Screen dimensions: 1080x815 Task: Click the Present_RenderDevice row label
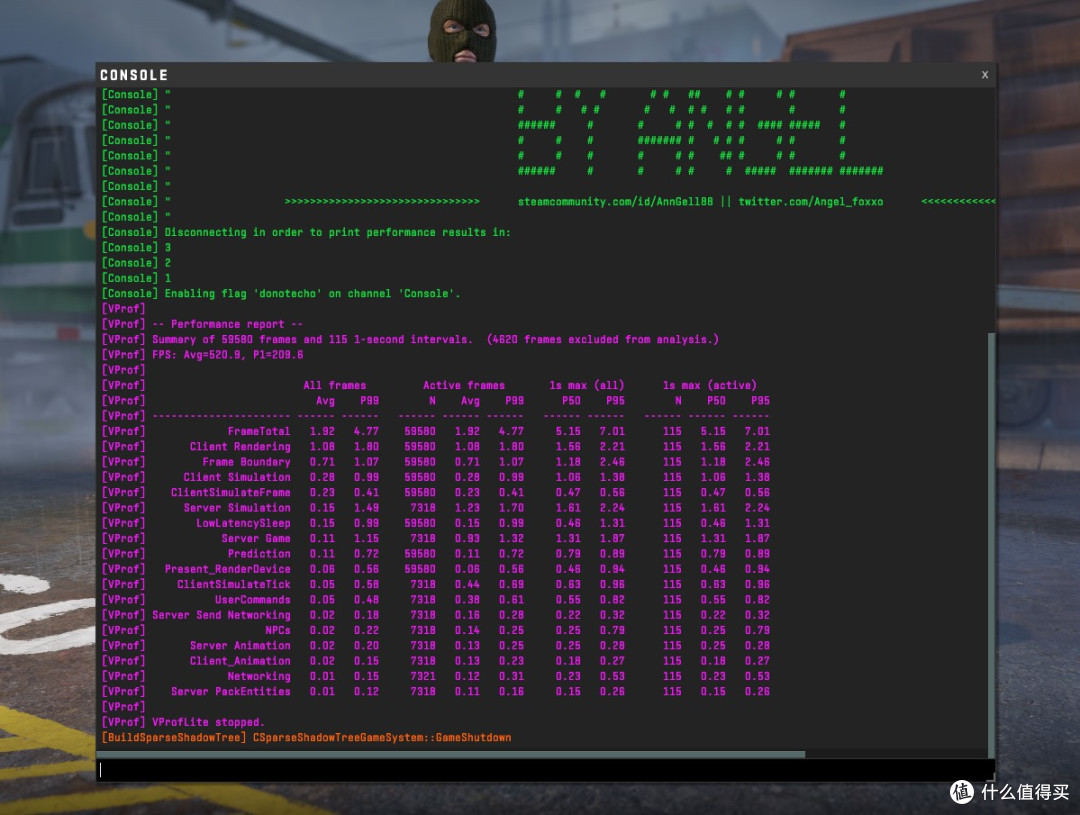[x=227, y=569]
